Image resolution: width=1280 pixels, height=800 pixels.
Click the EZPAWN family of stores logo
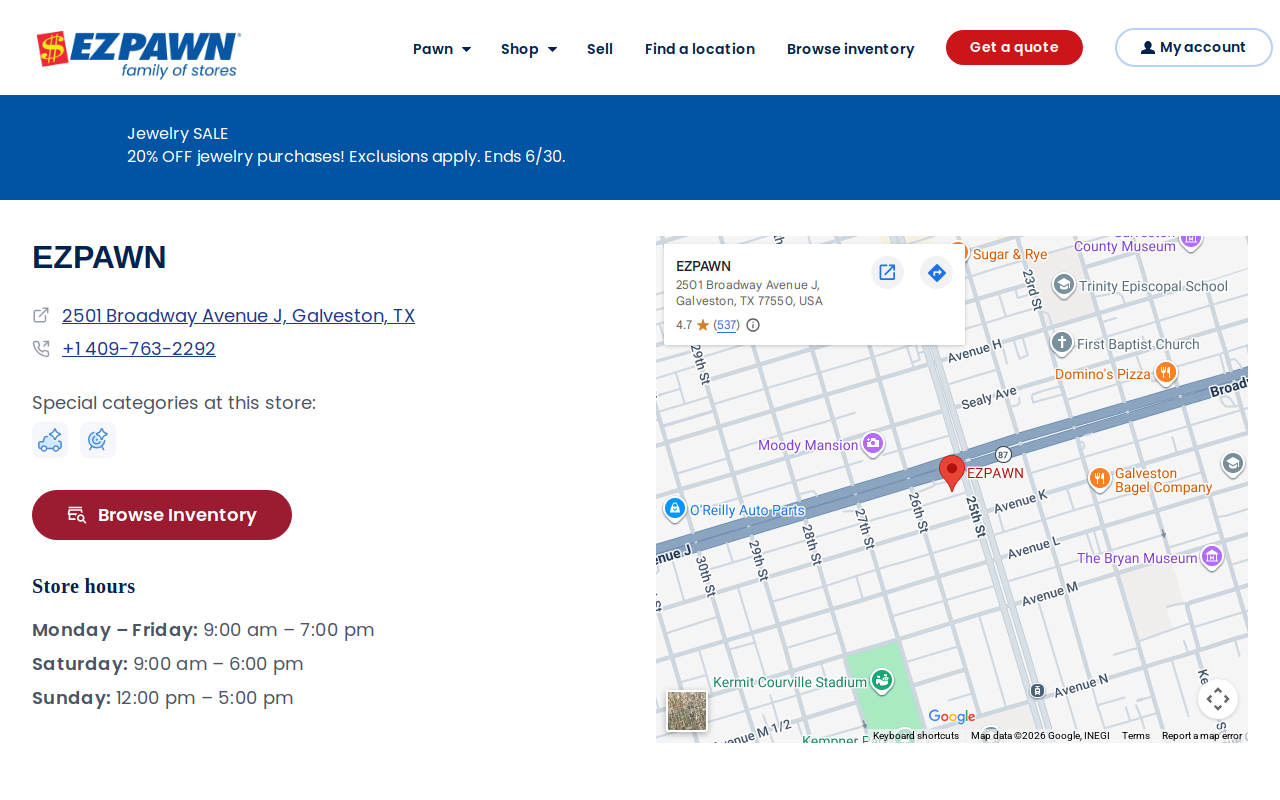(x=138, y=54)
